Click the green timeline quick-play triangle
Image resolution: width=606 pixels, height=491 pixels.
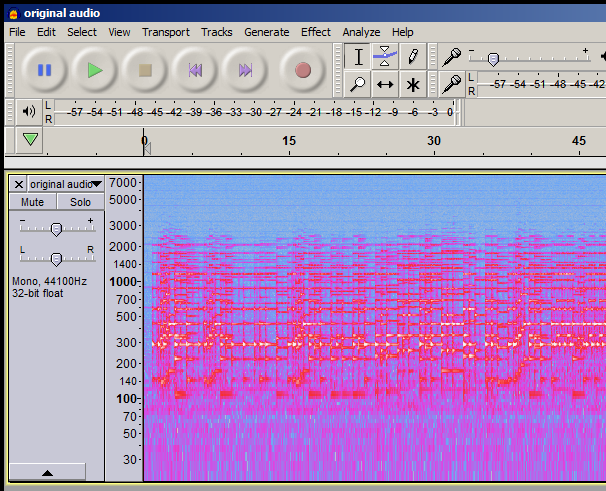30,140
